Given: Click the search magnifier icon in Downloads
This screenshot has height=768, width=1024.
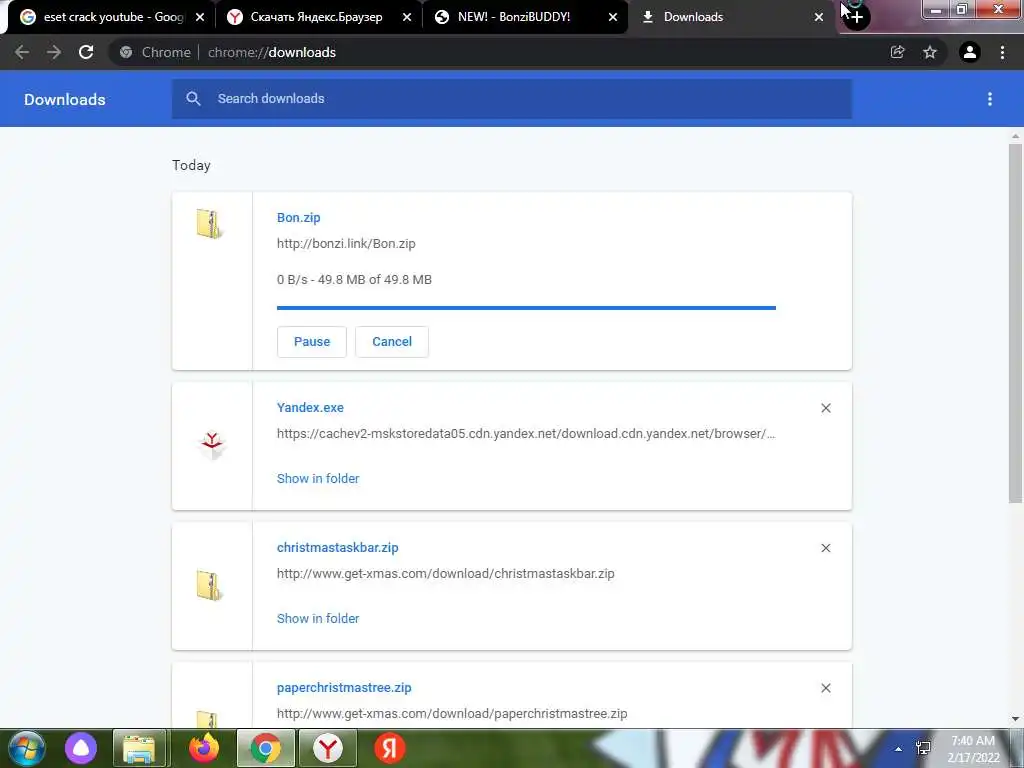Looking at the screenshot, I should [193, 99].
